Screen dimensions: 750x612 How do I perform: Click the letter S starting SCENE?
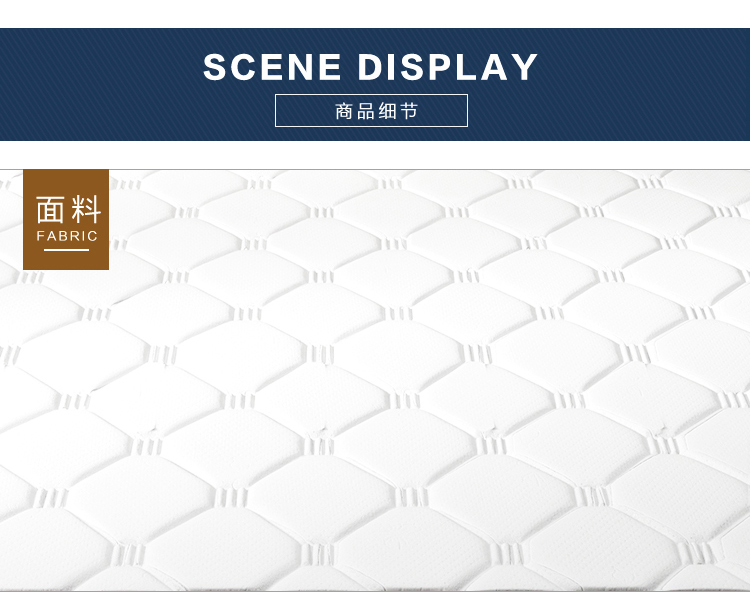(x=215, y=67)
